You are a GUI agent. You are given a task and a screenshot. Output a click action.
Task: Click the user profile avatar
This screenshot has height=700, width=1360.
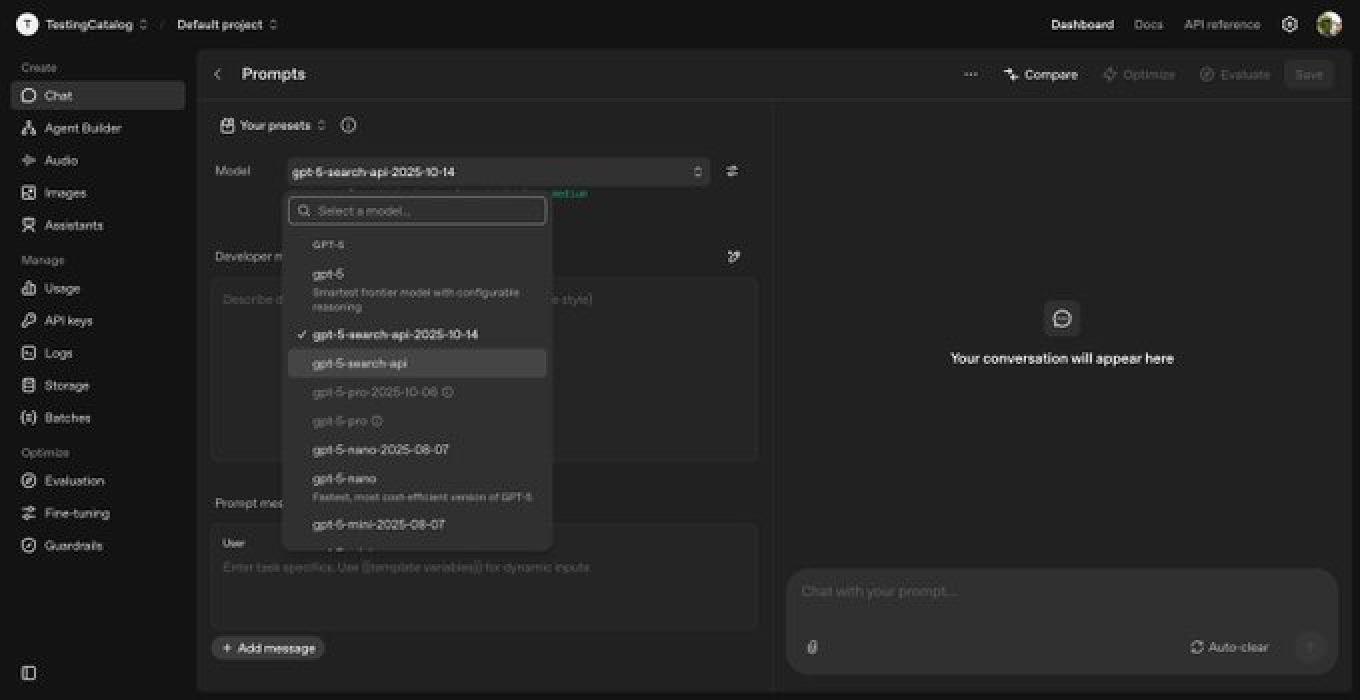click(x=1328, y=25)
